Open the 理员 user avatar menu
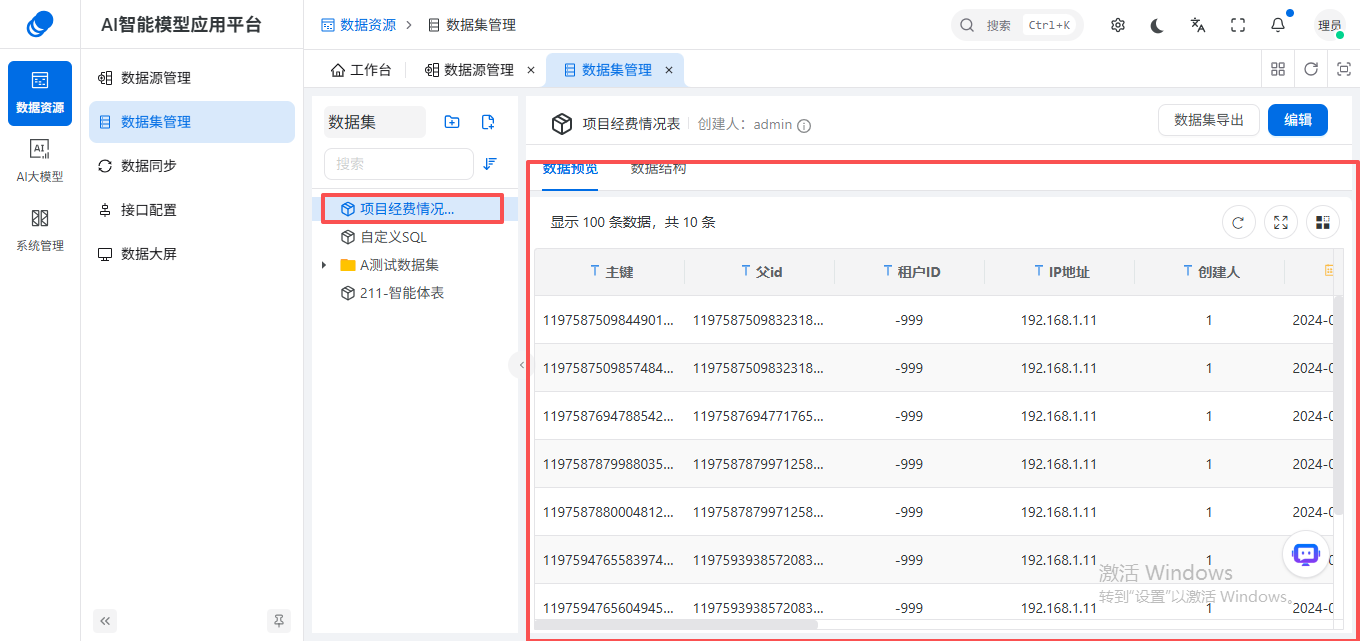 [1330, 25]
